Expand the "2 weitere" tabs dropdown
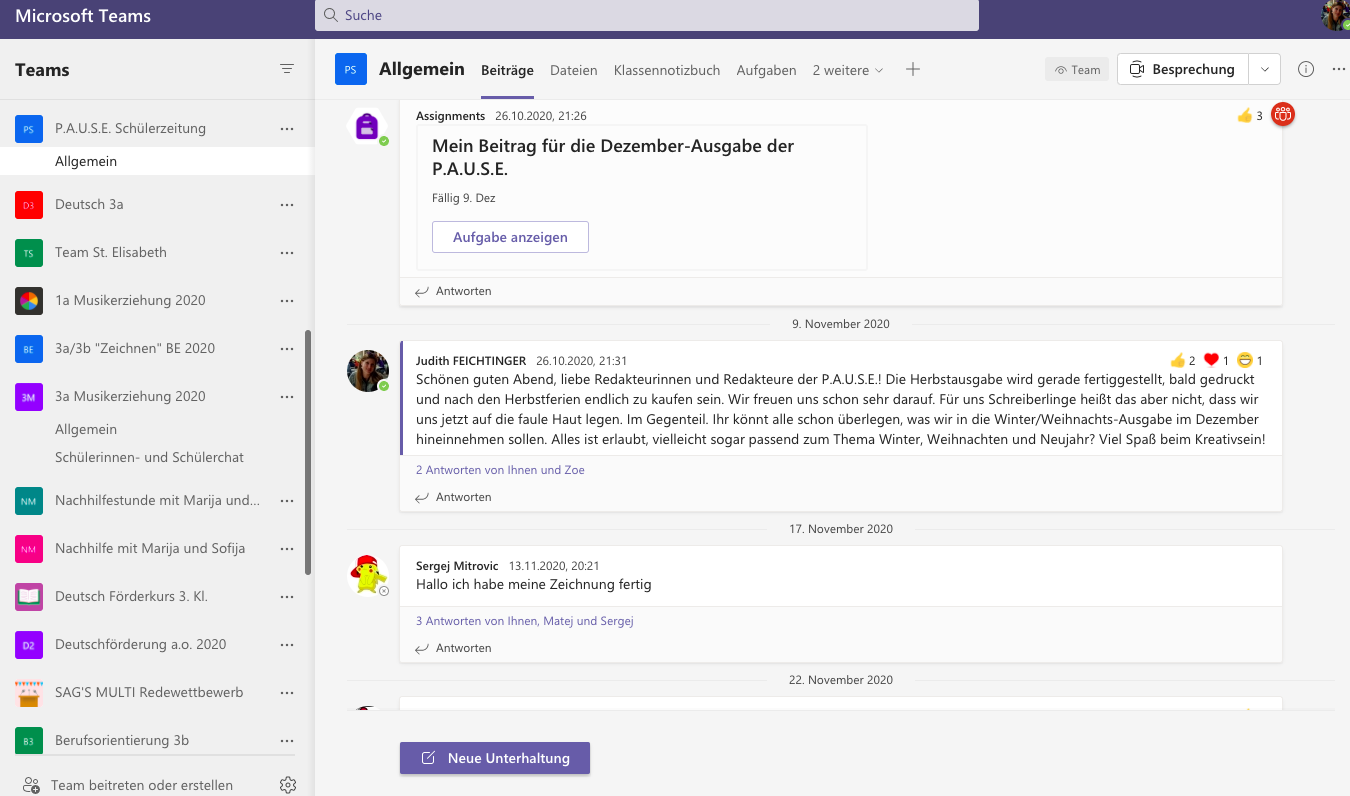1350x796 pixels. [x=848, y=70]
